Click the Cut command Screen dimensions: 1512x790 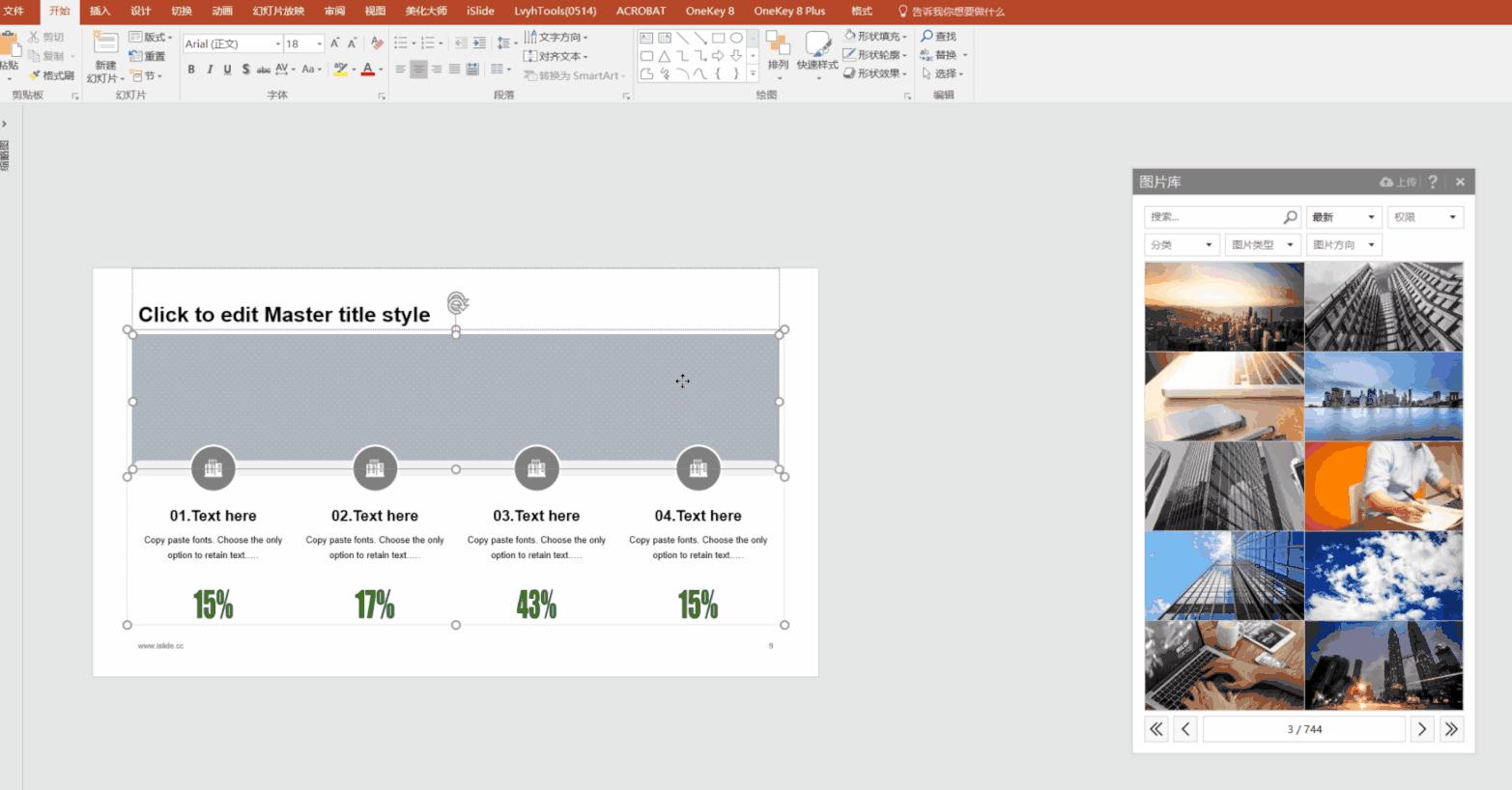point(46,37)
